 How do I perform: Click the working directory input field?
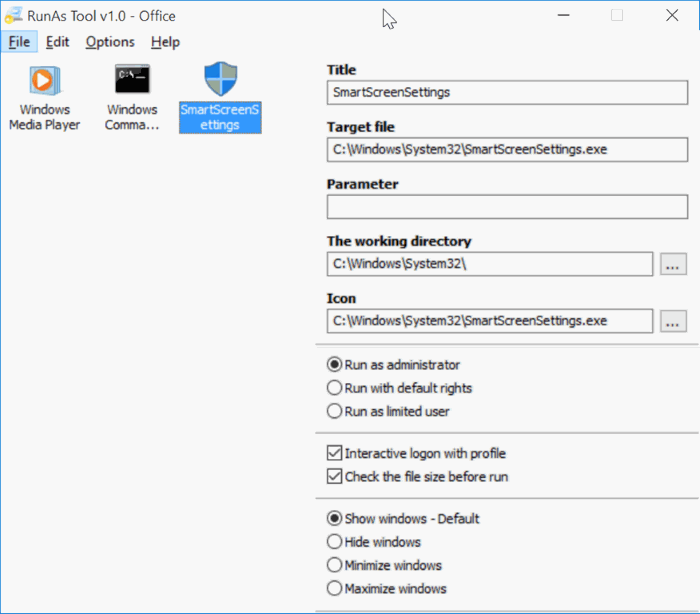(x=490, y=264)
